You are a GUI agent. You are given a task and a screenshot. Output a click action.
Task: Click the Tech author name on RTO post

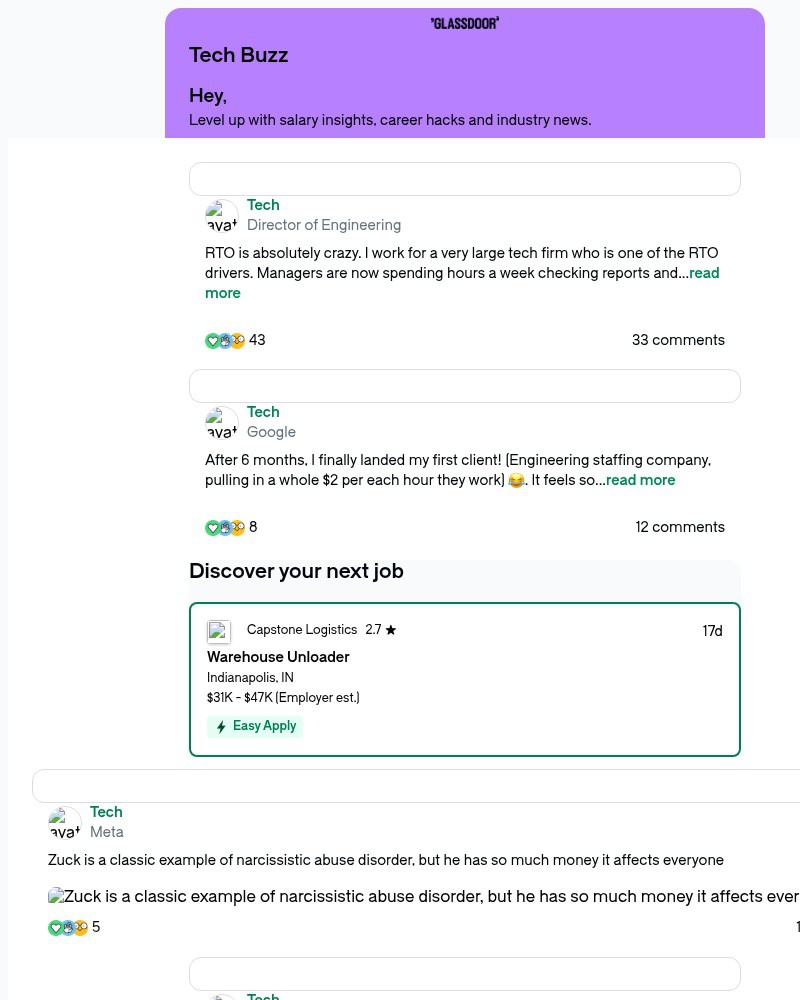pos(263,205)
